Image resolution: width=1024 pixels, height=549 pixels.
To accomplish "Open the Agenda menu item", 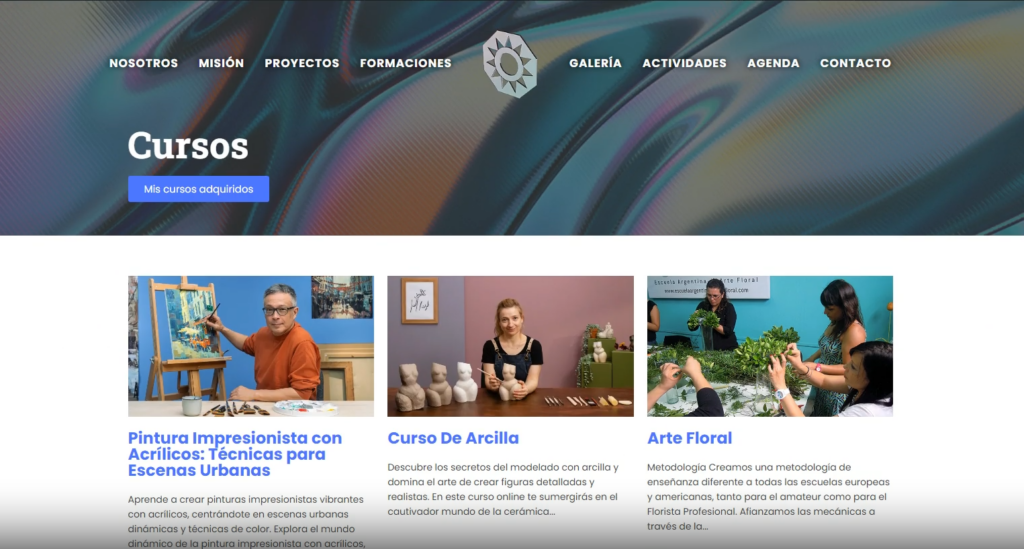I will (773, 63).
